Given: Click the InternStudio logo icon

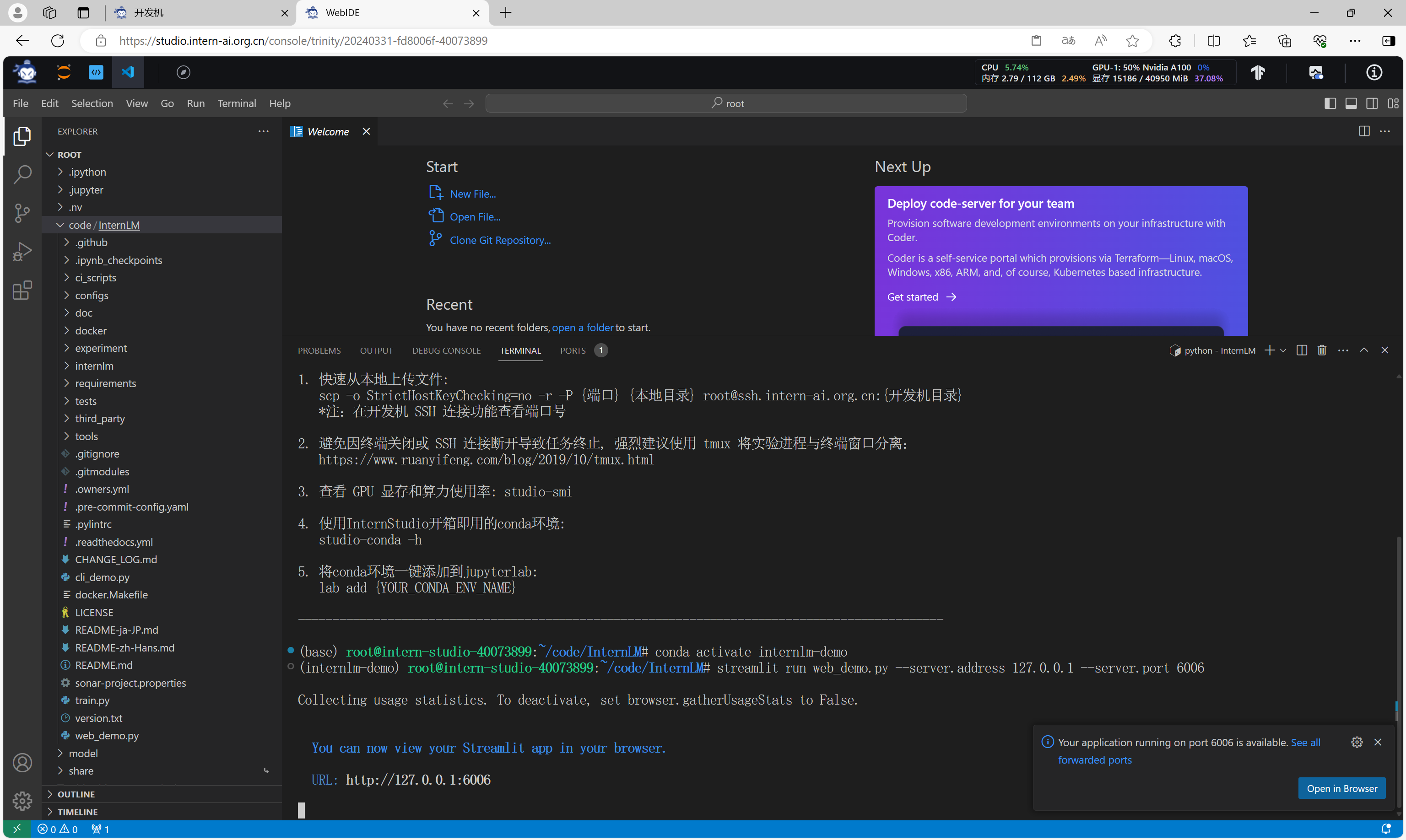Looking at the screenshot, I should click(x=26, y=72).
